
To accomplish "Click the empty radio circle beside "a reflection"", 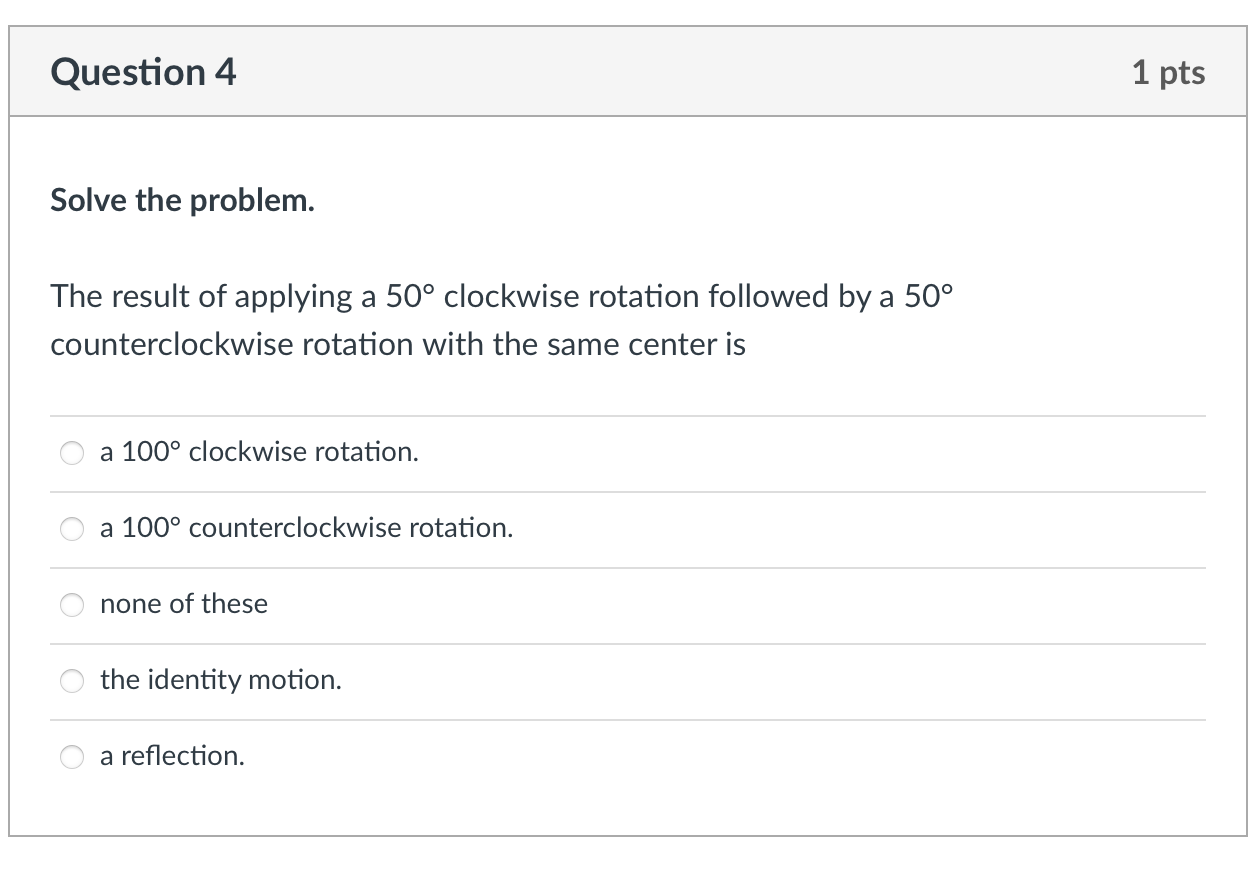I will (x=71, y=757).
